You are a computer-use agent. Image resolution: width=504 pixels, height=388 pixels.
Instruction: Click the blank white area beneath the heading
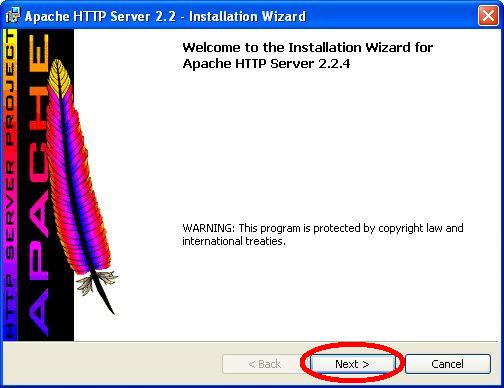pos(320,143)
